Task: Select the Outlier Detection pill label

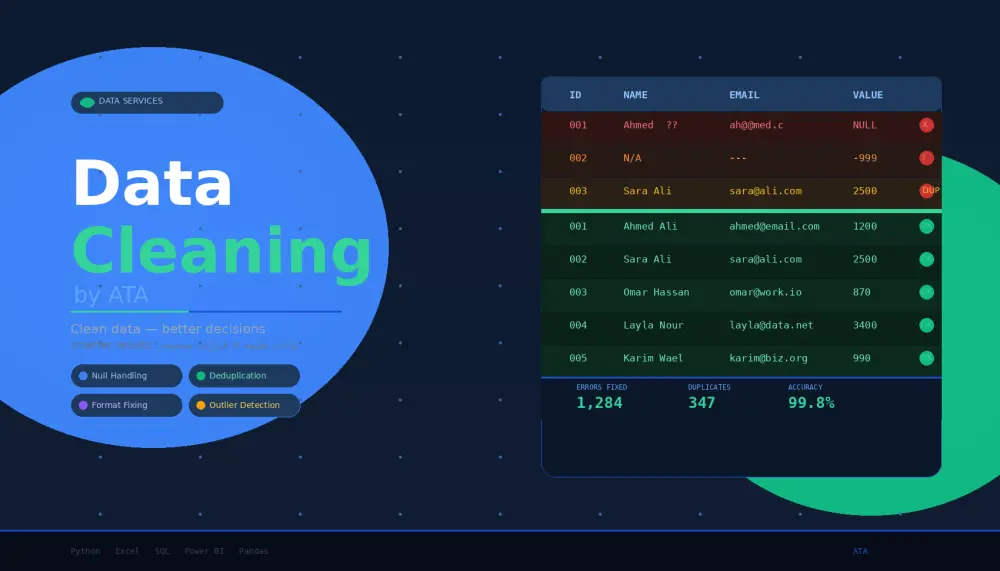Action: [x=244, y=405]
